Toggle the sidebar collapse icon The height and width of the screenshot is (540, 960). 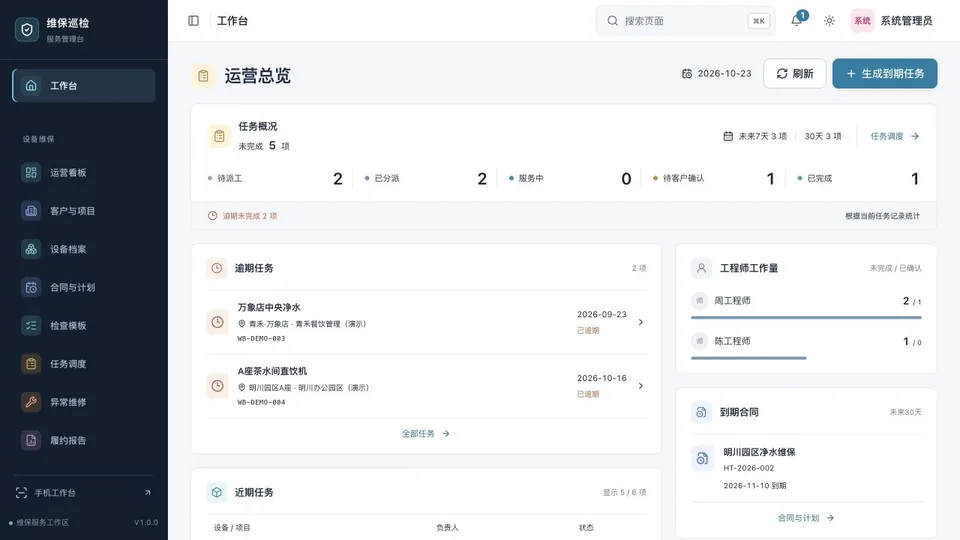tap(193, 21)
